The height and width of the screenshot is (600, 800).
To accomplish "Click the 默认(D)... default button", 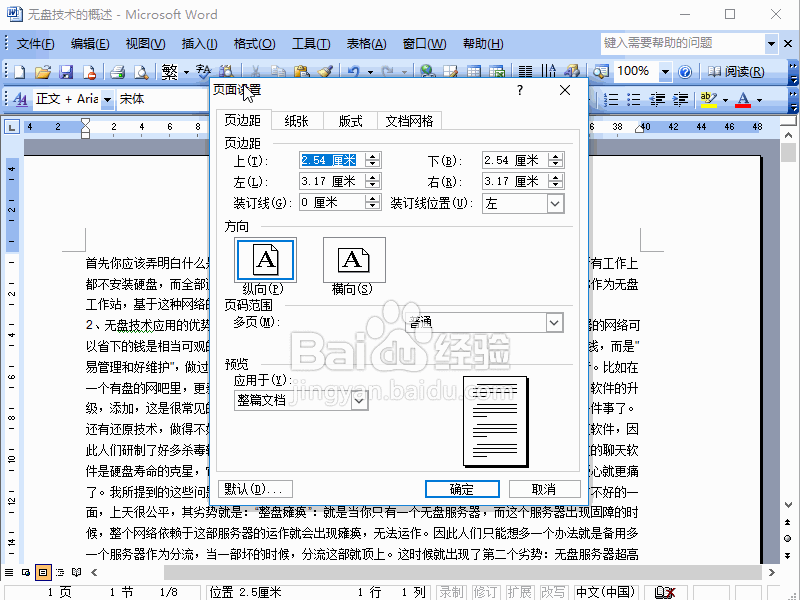I will [x=255, y=489].
